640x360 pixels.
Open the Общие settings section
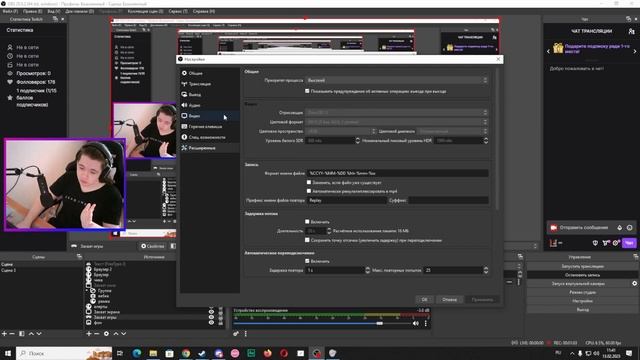[x=209, y=73]
